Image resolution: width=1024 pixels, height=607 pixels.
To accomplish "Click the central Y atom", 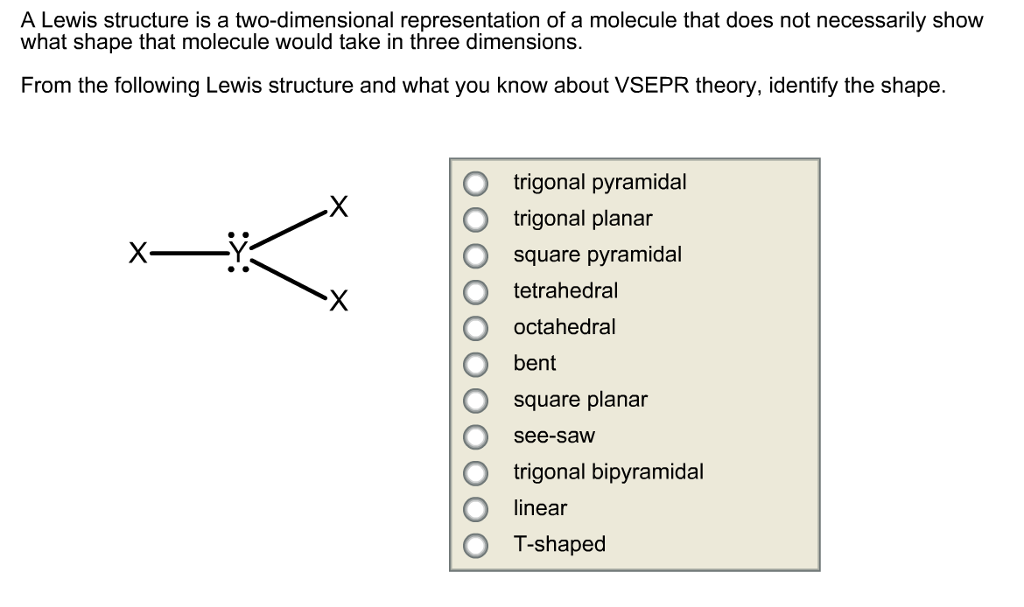I will coord(237,252).
